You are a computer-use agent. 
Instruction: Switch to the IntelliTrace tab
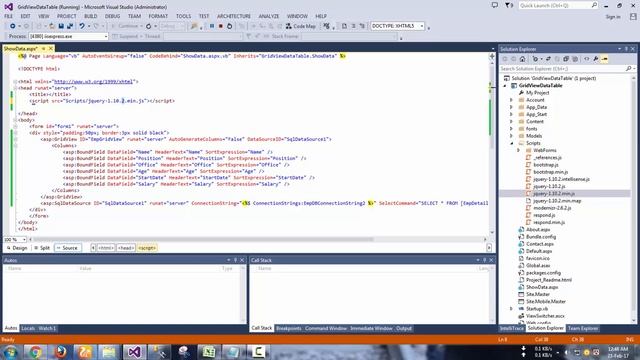[511, 329]
